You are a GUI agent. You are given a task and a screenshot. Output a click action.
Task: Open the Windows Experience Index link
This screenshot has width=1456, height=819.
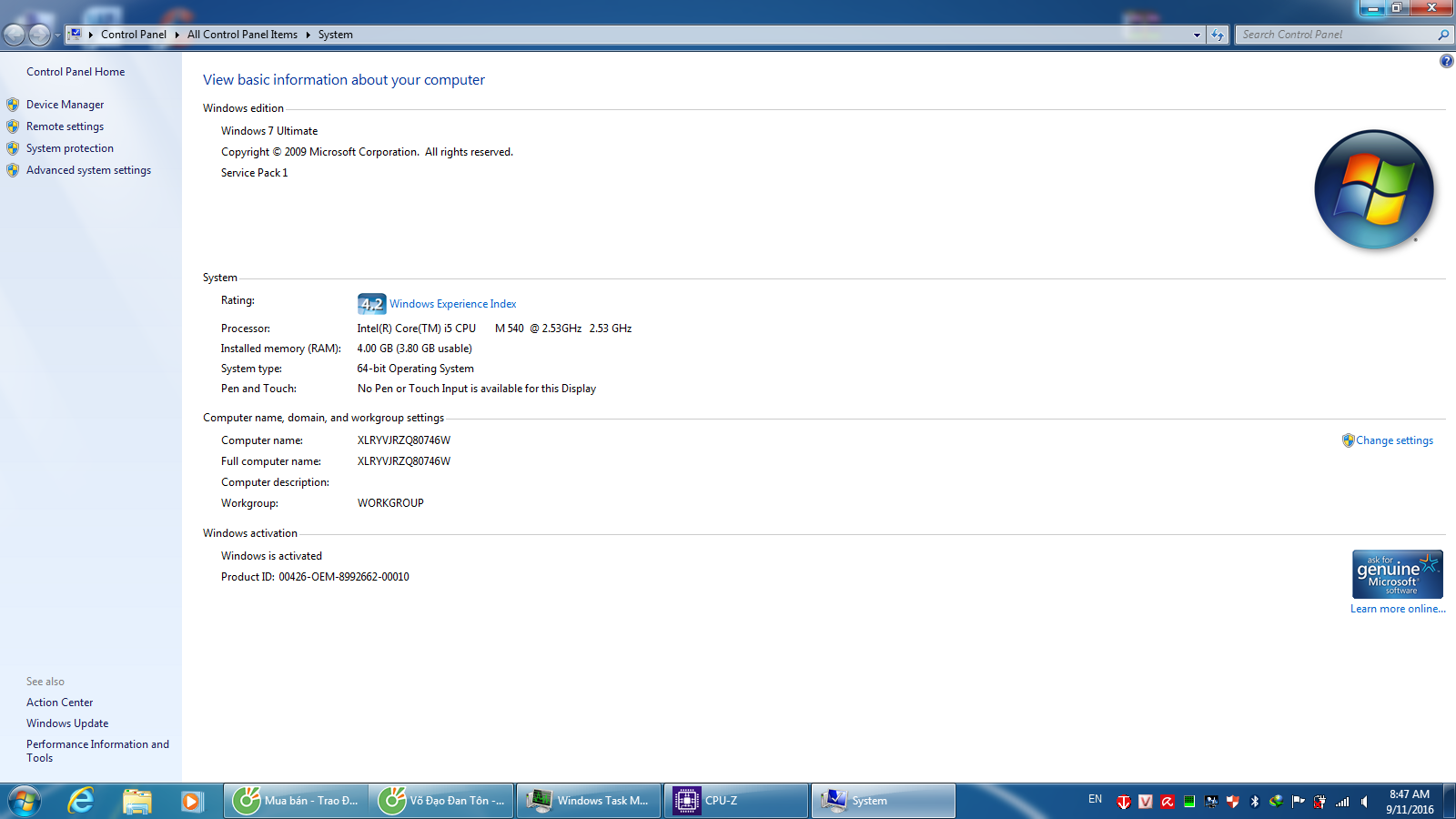click(x=452, y=304)
